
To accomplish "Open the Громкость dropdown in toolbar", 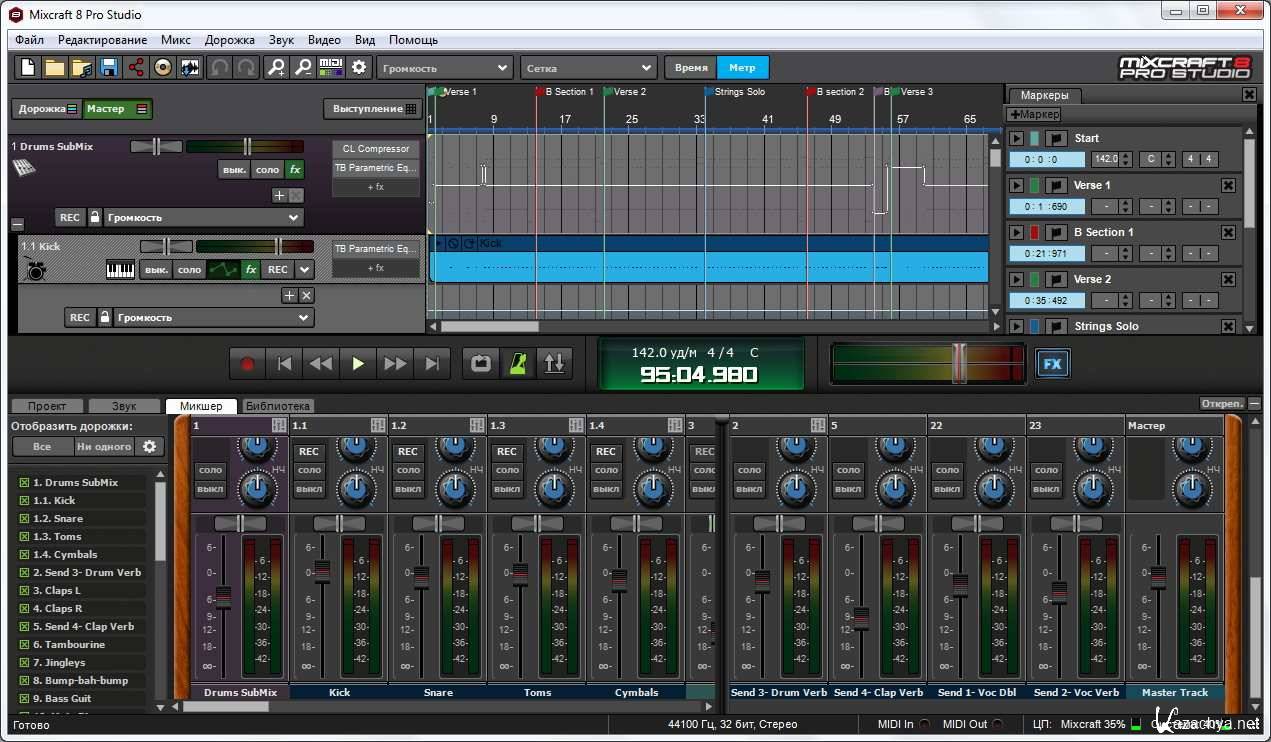I will 445,68.
